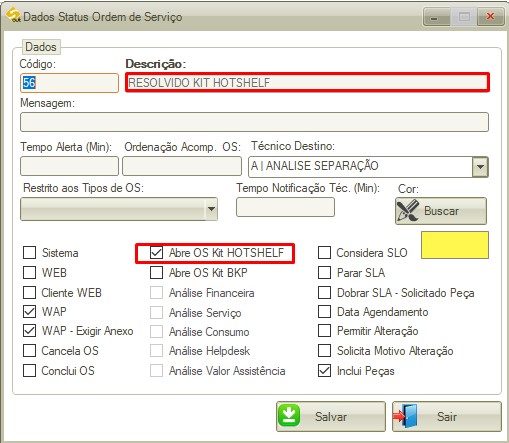Click the blue door icon on Sair
This screenshot has width=509, height=443.
405,416
